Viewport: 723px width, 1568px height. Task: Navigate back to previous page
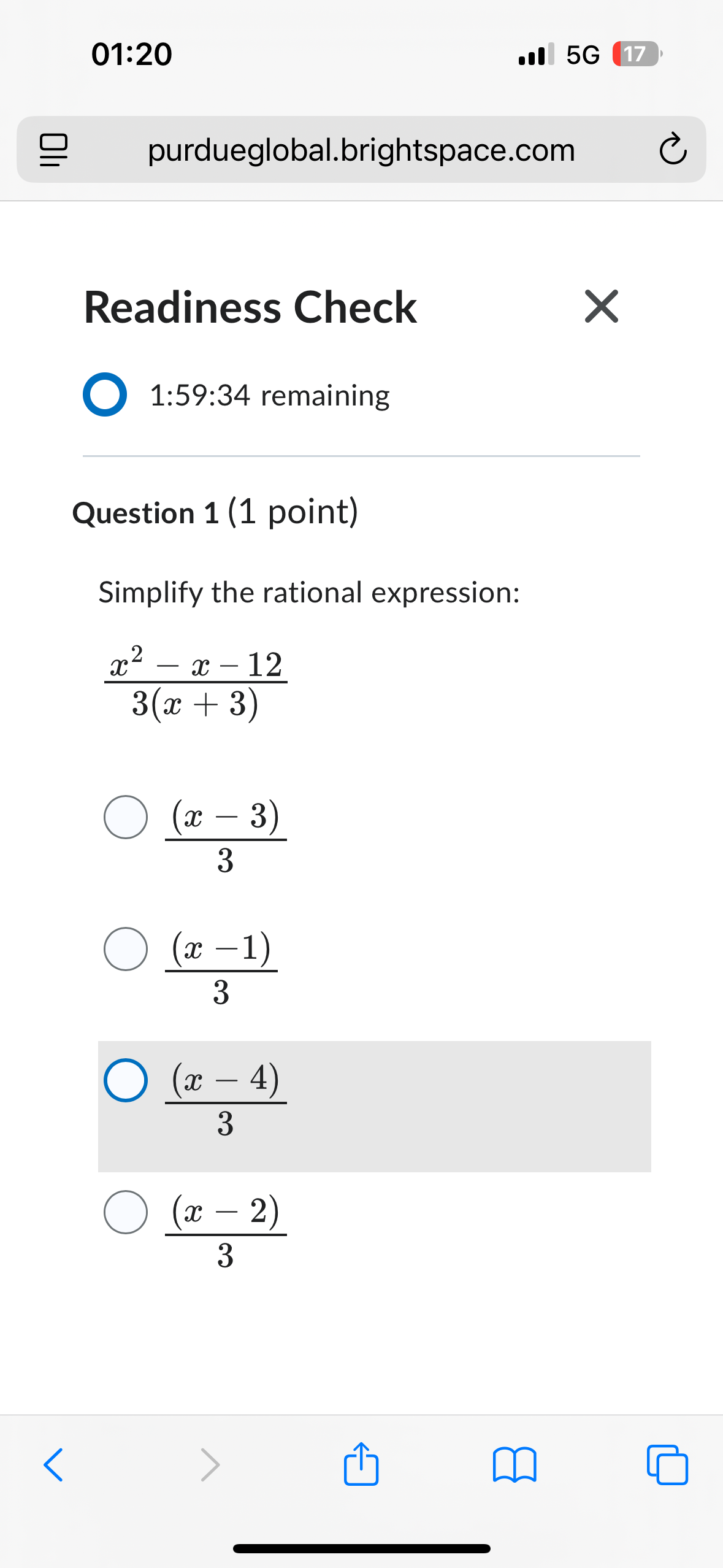point(52,1465)
